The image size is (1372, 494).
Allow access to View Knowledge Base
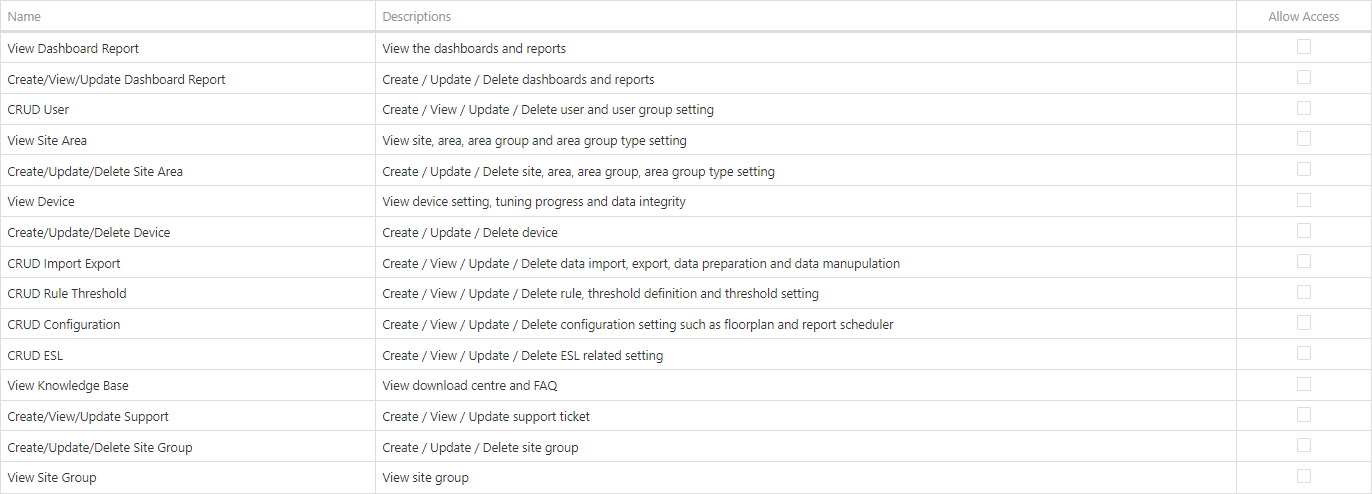click(x=1304, y=384)
